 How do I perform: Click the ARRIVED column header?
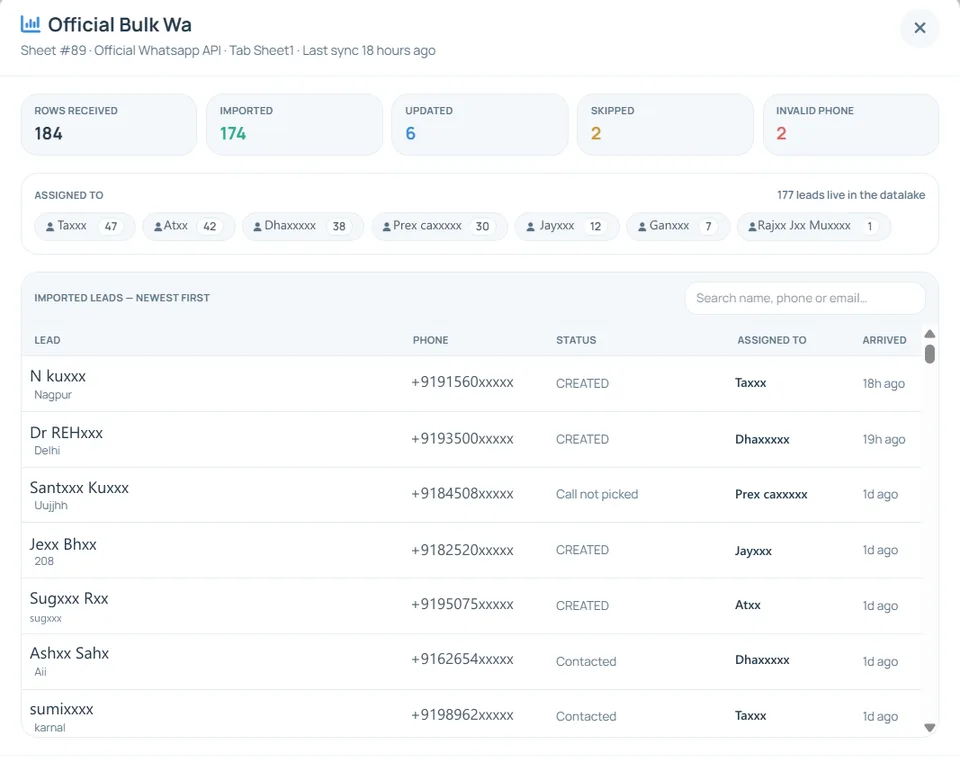[x=884, y=340]
